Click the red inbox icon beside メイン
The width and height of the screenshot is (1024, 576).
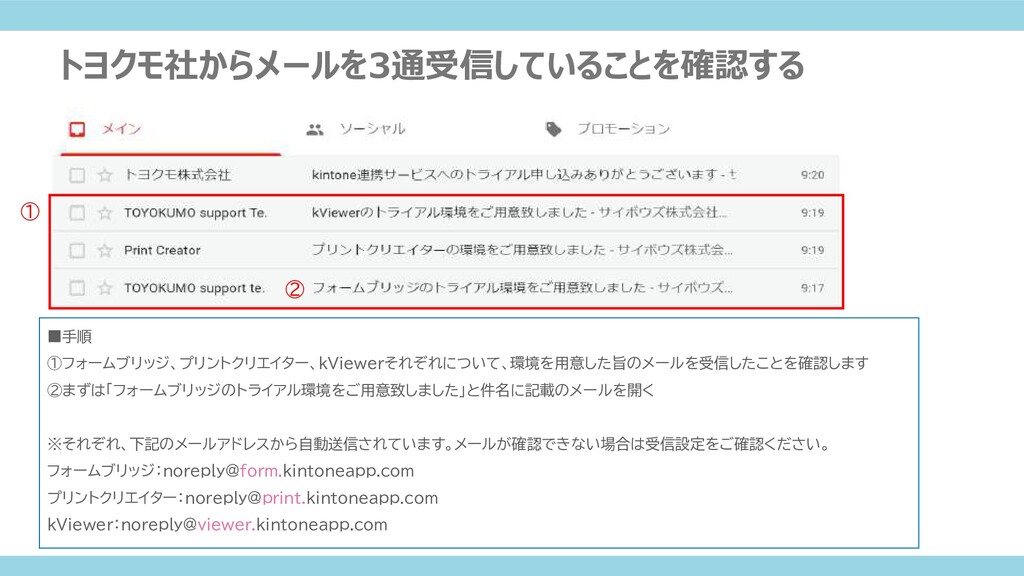77,129
